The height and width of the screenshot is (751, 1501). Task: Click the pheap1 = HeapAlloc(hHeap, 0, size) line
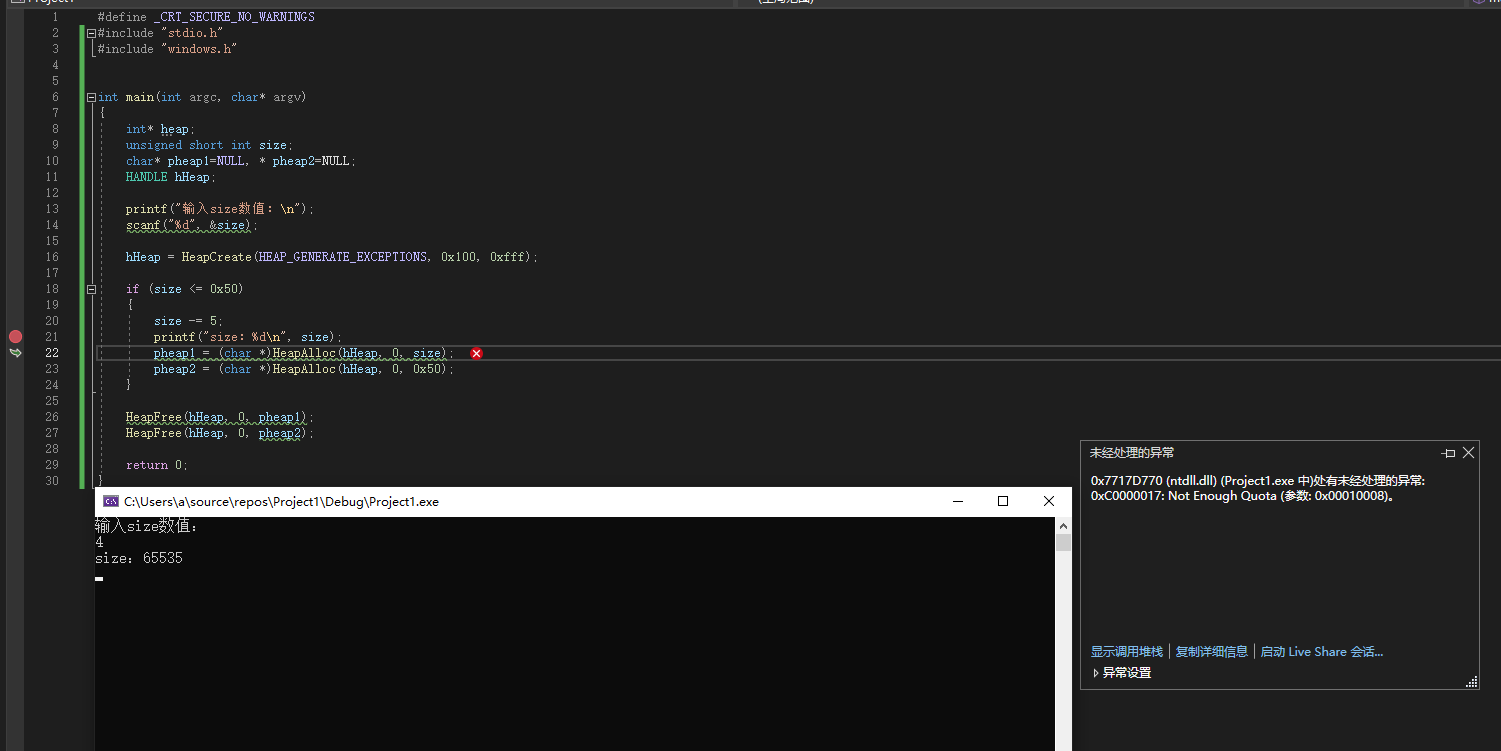click(x=304, y=353)
